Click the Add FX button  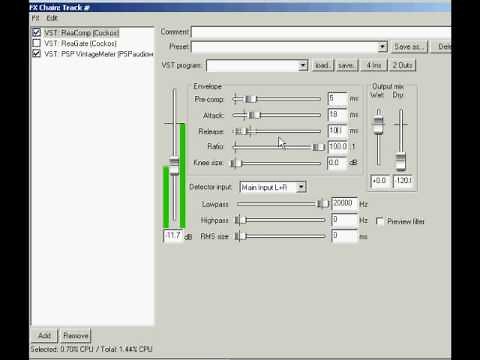44,336
